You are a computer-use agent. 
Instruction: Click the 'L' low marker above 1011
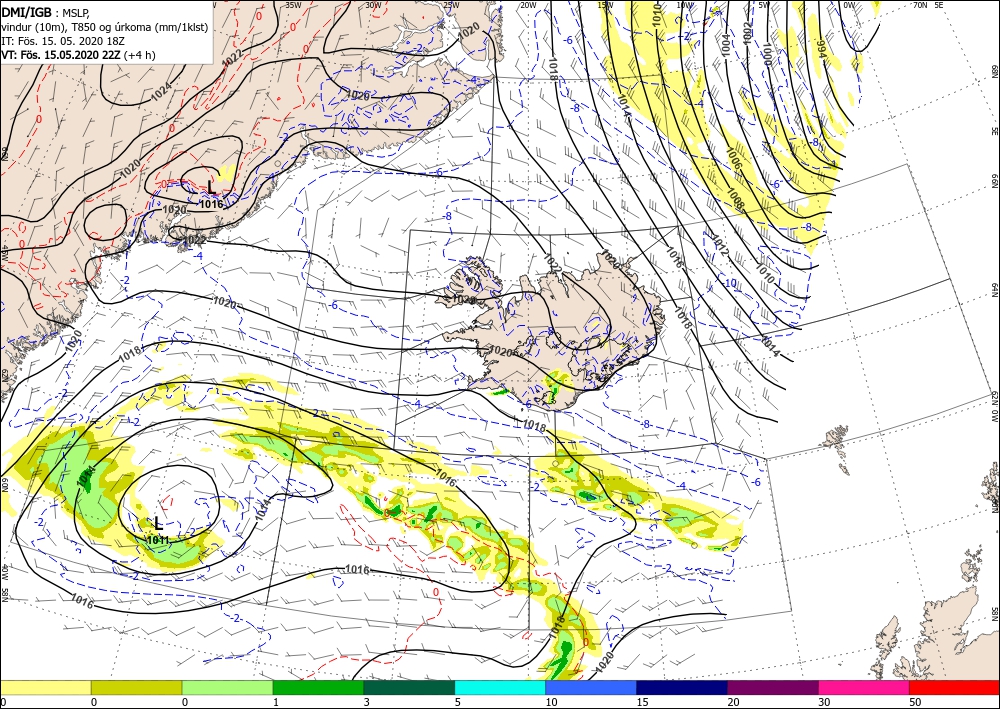pos(159,524)
